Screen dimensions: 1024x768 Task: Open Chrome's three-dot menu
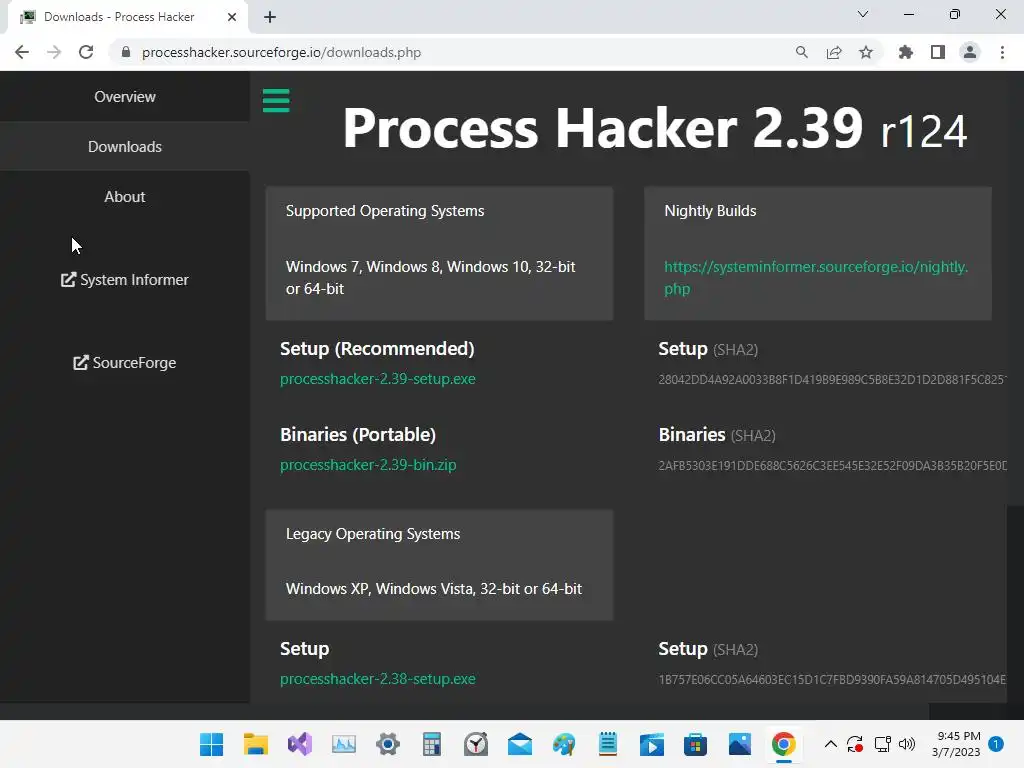pyautogui.click(x=1002, y=52)
